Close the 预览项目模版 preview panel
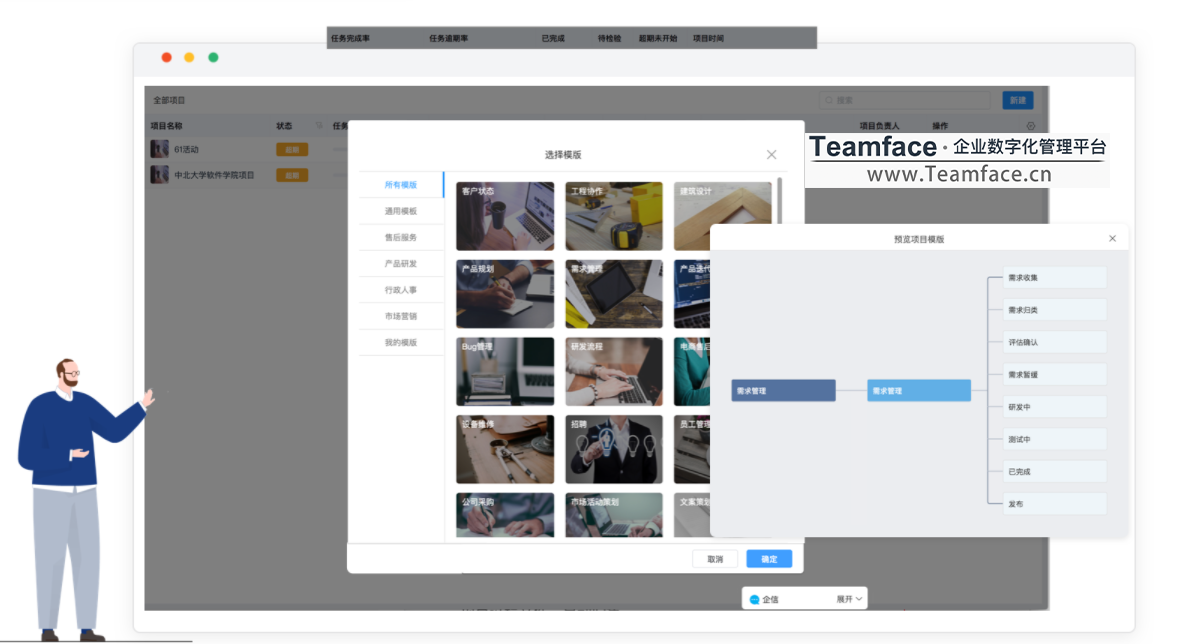 coord(1112,238)
